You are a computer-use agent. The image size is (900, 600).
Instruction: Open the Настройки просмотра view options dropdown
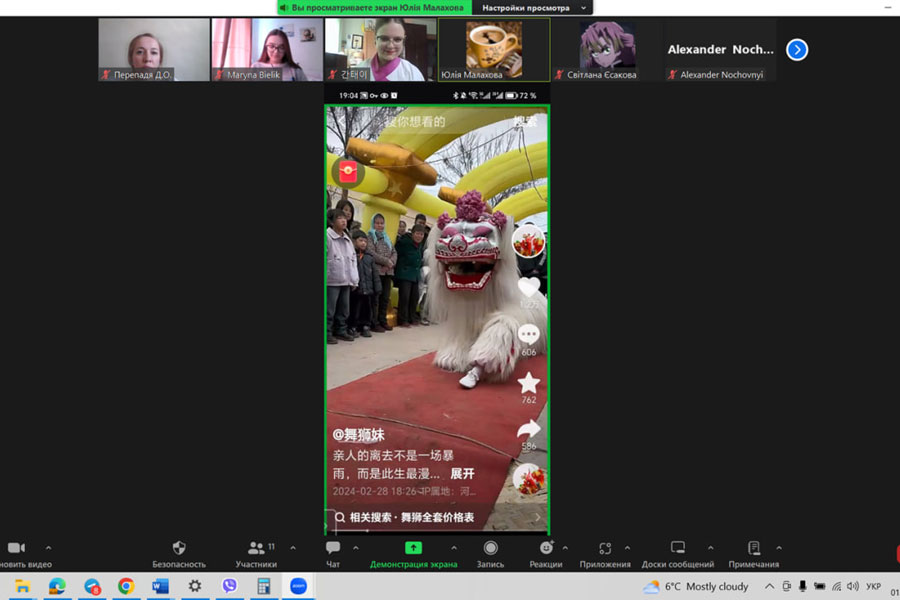point(531,8)
